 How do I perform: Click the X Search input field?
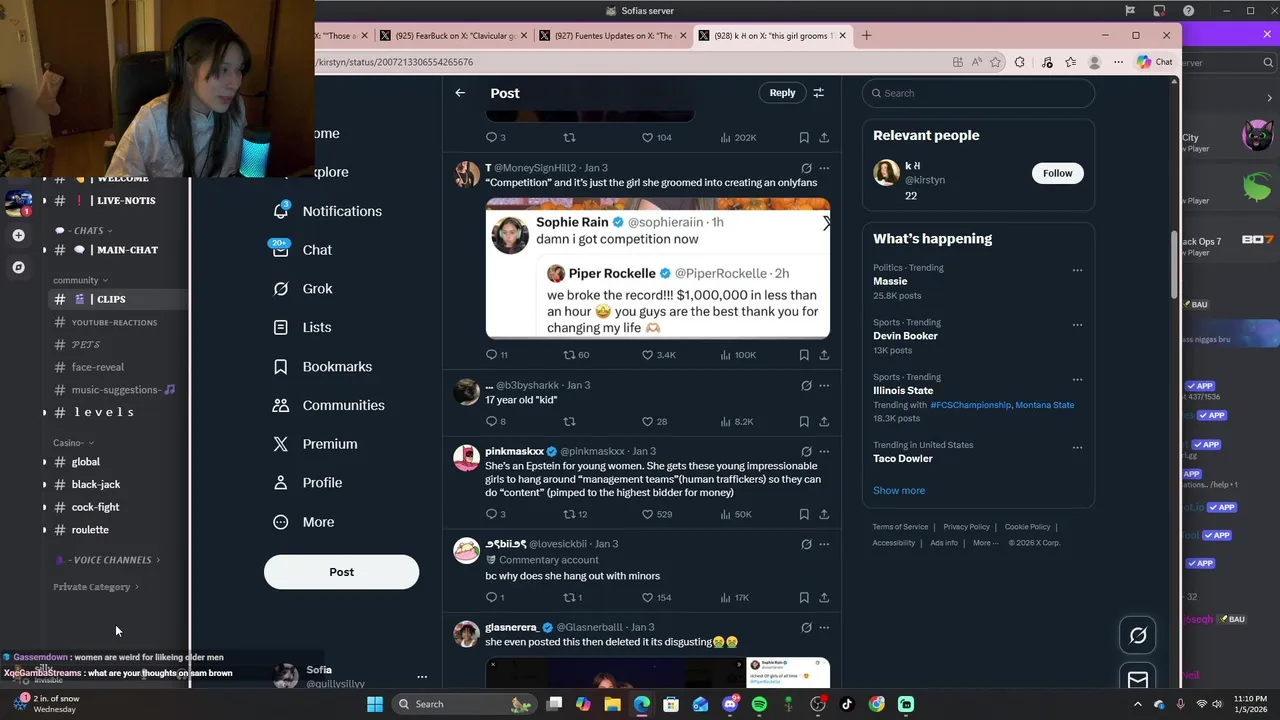coord(978,93)
